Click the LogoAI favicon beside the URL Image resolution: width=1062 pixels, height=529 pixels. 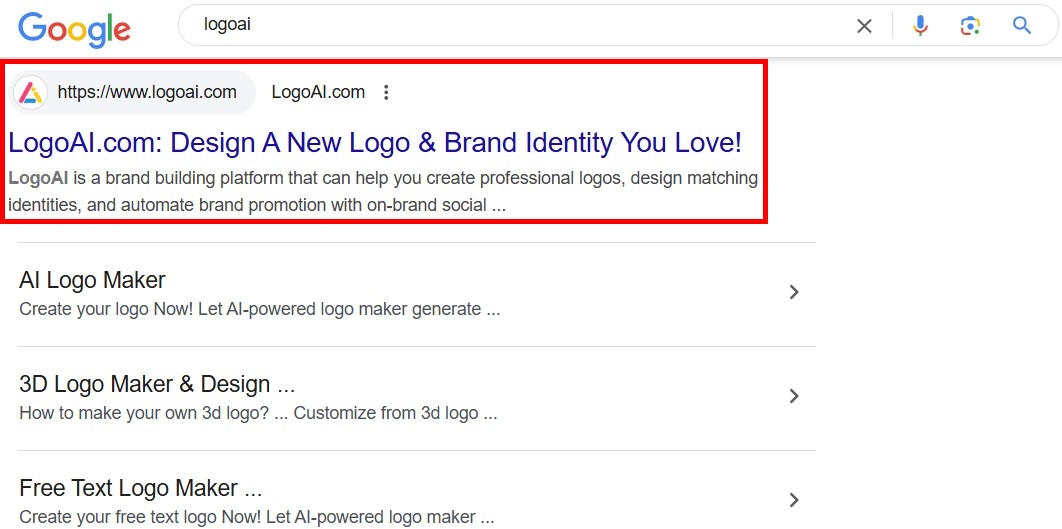pos(31,93)
